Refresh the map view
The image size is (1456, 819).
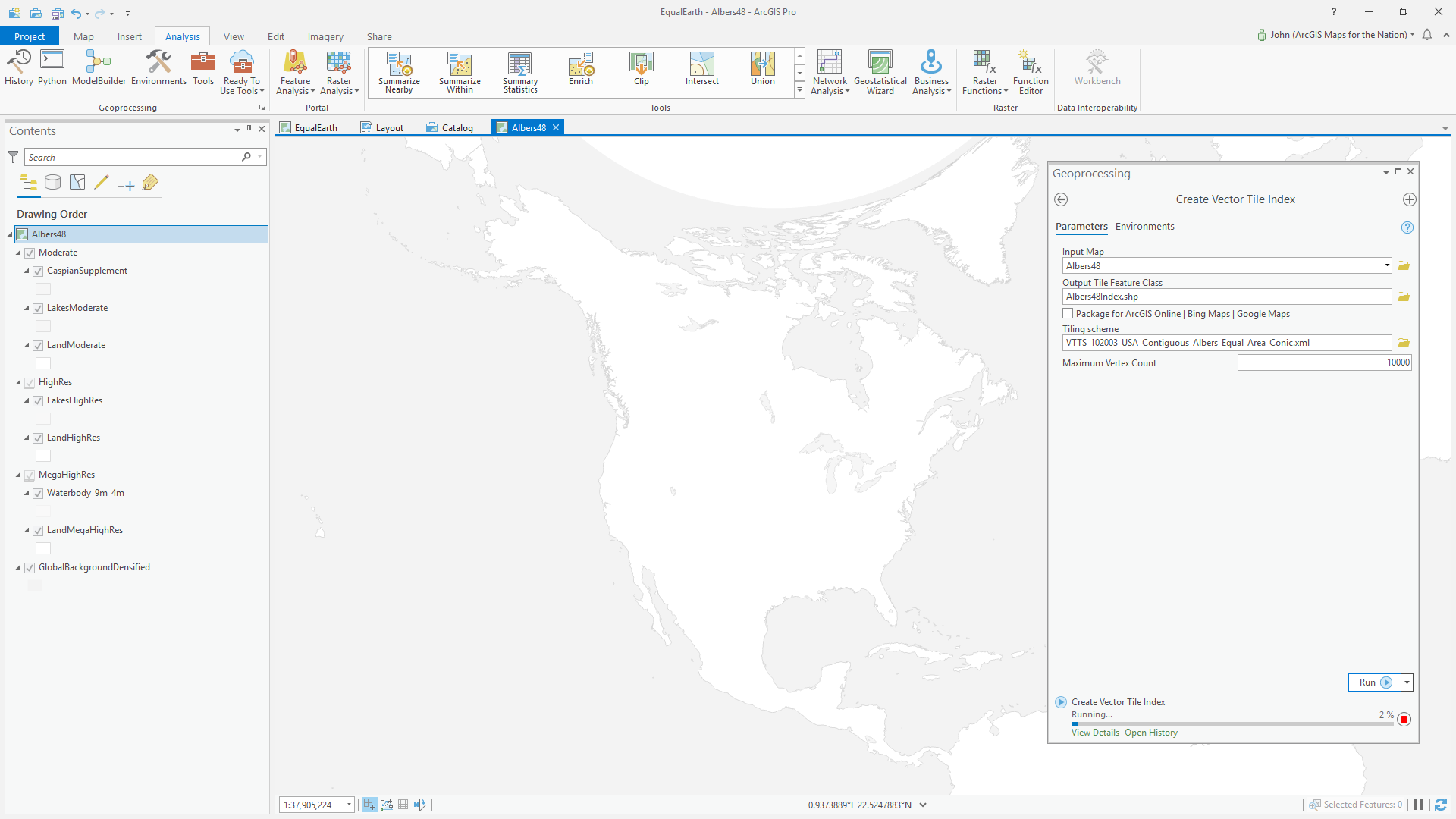[x=1441, y=805]
